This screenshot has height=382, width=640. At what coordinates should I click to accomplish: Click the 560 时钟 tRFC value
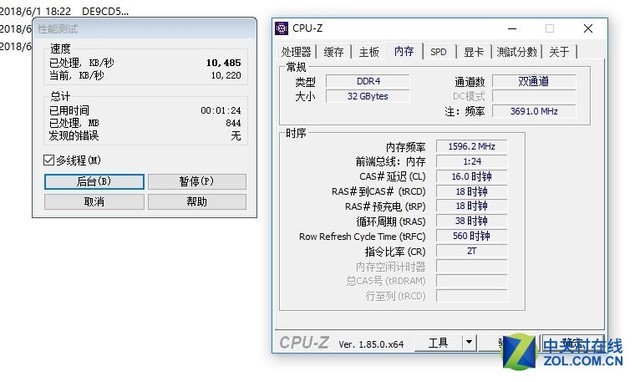(x=471, y=236)
